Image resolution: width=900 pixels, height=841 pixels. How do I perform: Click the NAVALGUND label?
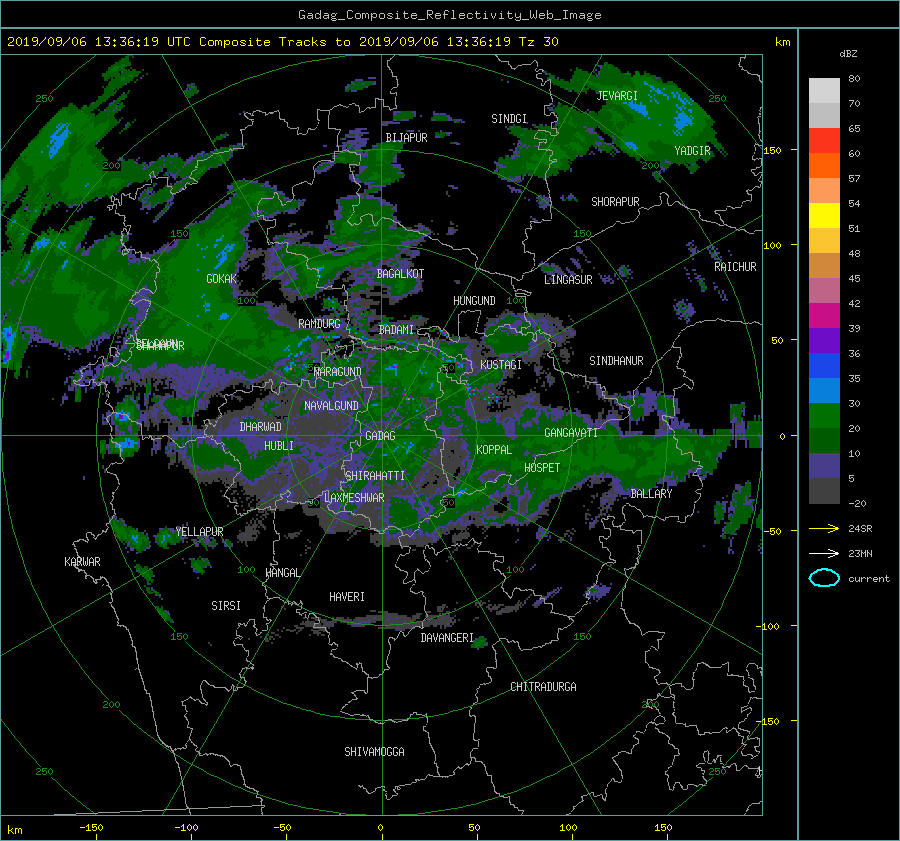pyautogui.click(x=331, y=406)
